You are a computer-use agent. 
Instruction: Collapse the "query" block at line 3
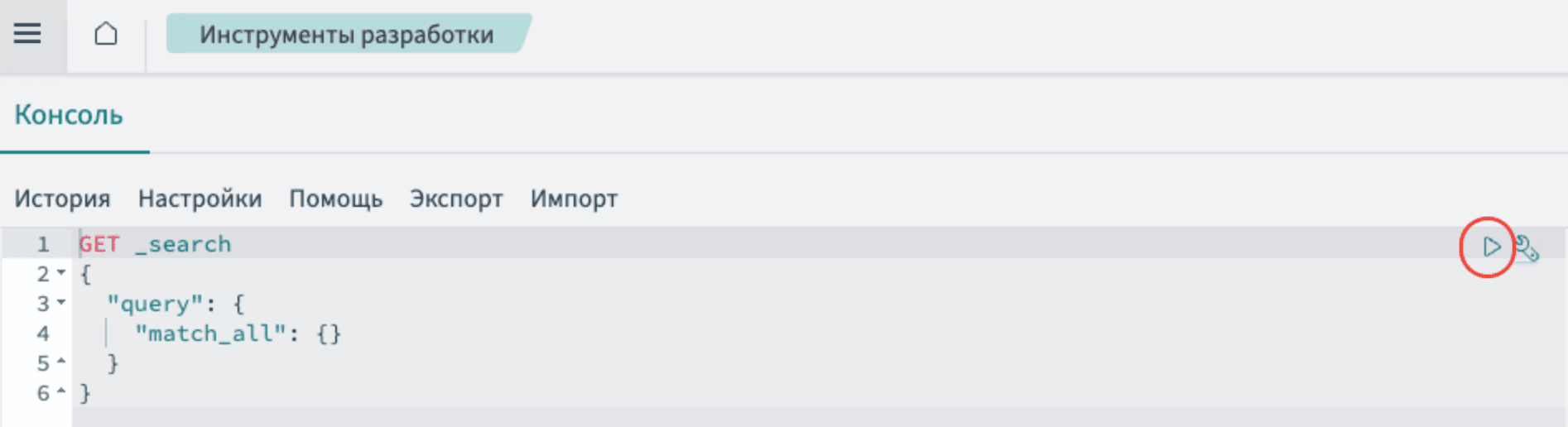pyautogui.click(x=61, y=303)
